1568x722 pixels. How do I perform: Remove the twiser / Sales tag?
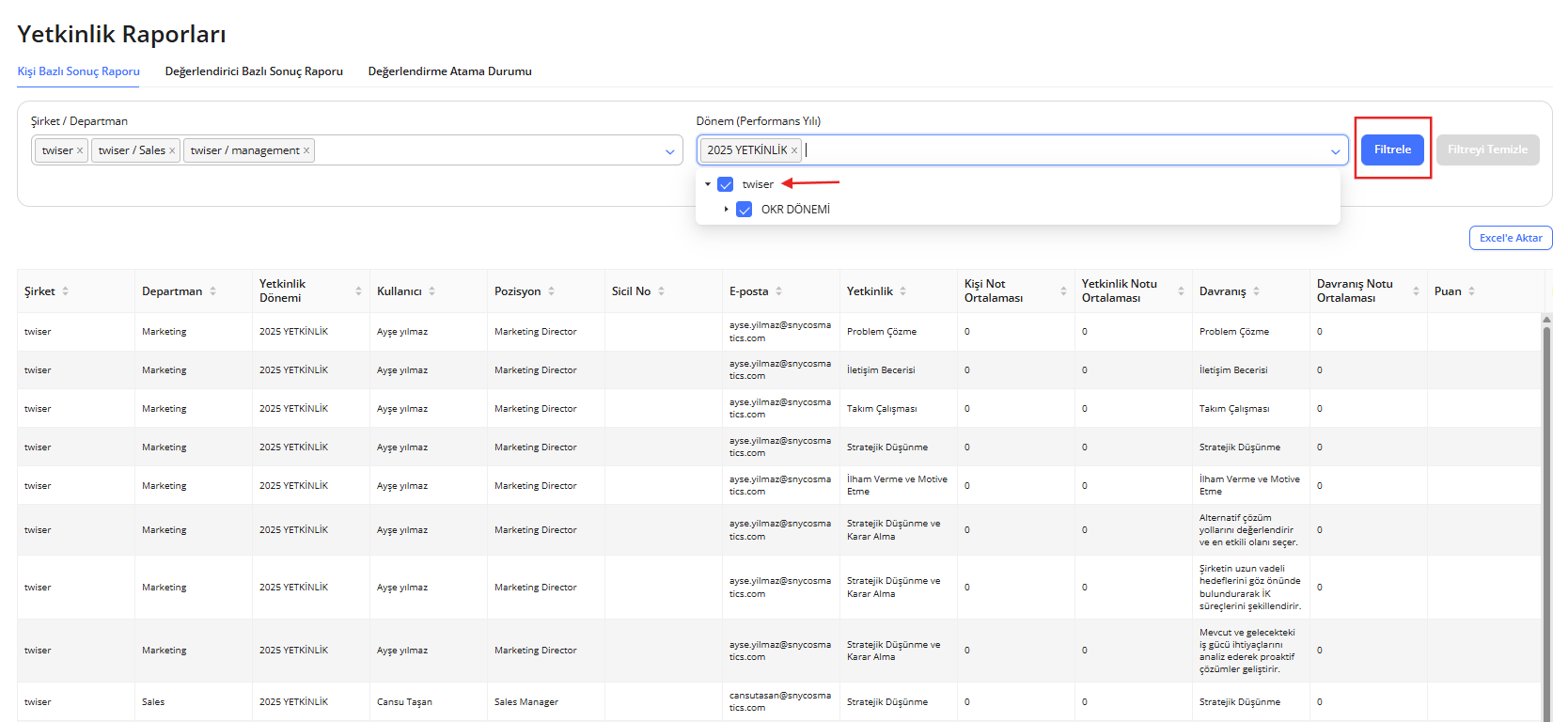[172, 150]
